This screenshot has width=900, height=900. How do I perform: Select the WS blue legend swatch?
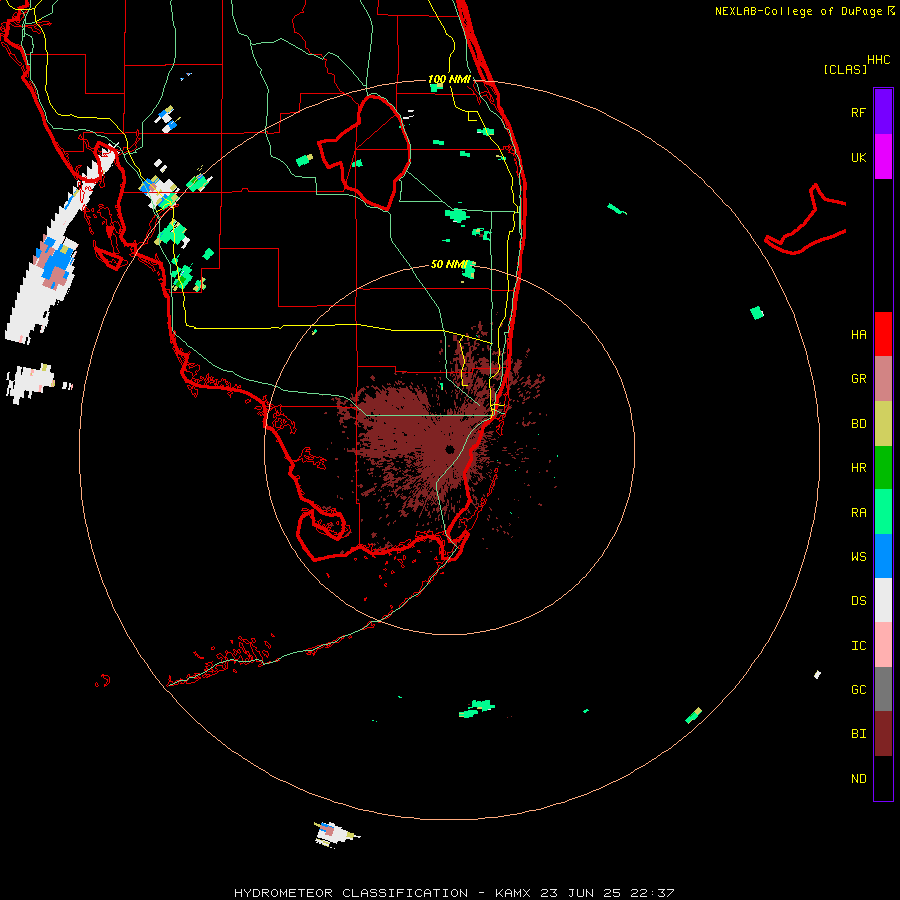[x=883, y=556]
